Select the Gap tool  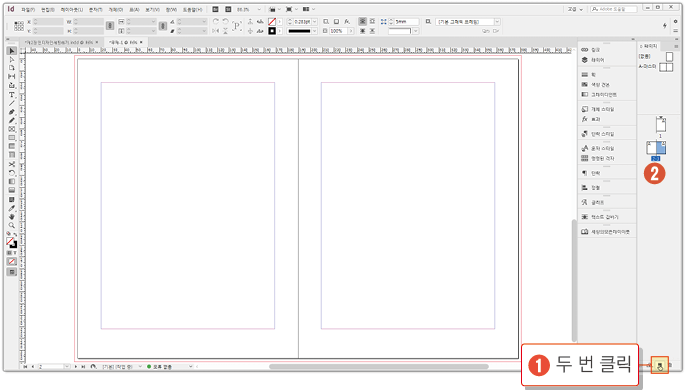pyautogui.click(x=12, y=76)
